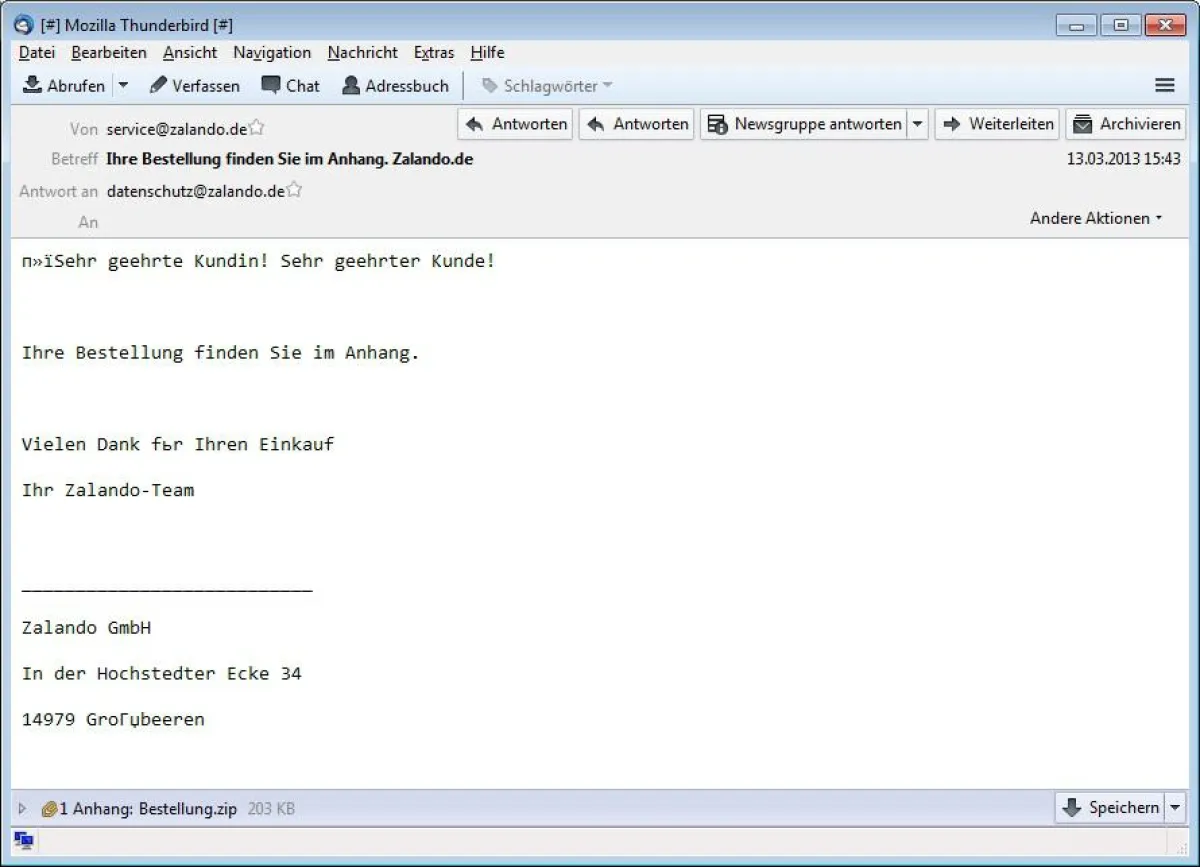The height and width of the screenshot is (867, 1200).
Task: Open the Nachricht menu
Action: 362,52
